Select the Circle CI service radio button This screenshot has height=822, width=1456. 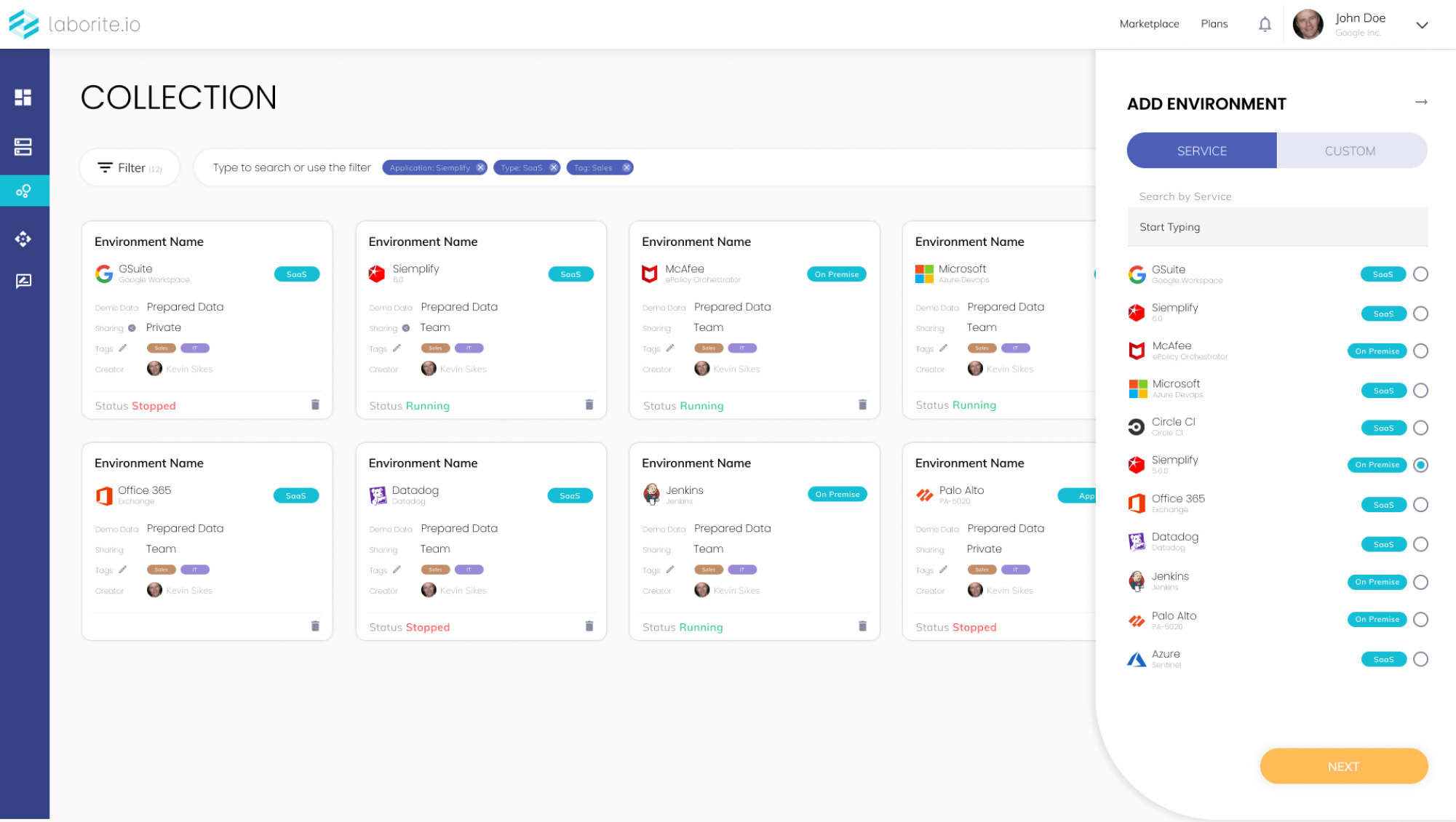tap(1420, 428)
